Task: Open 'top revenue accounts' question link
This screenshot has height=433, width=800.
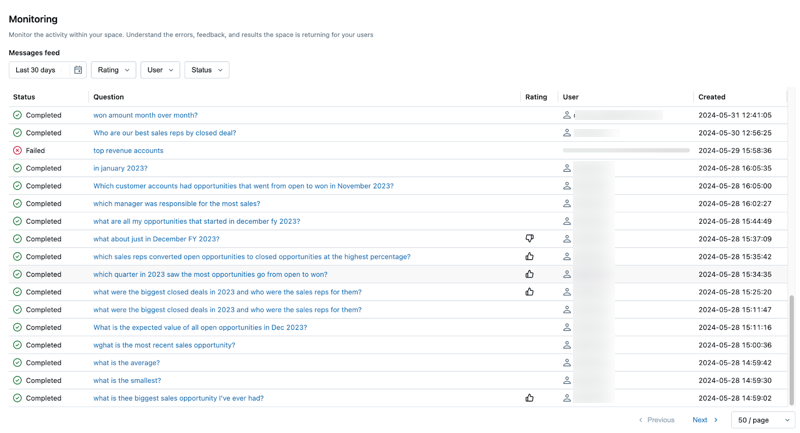Action: pos(128,151)
